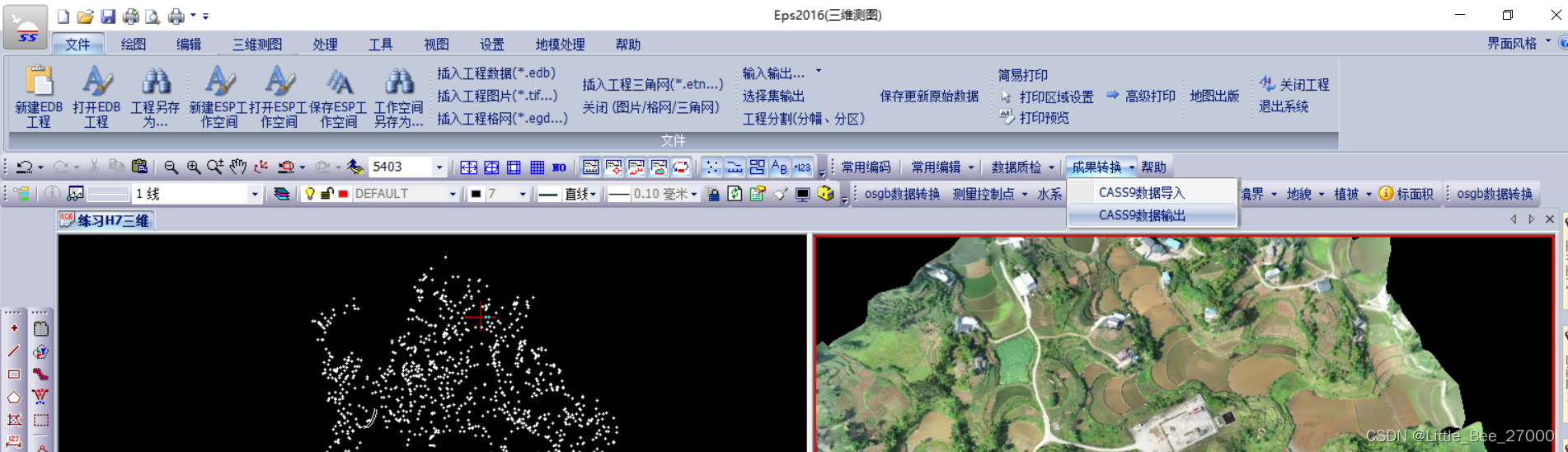The width and height of the screenshot is (1568, 452).
Task: Select the rectangle tool in left toolbox
Action: pyautogui.click(x=14, y=374)
